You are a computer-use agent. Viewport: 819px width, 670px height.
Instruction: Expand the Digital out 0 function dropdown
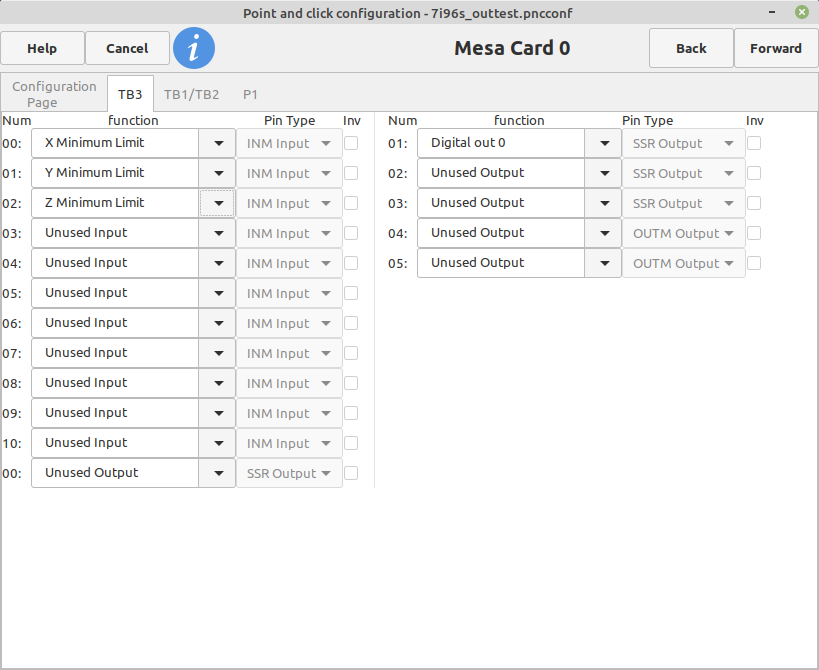click(x=603, y=143)
